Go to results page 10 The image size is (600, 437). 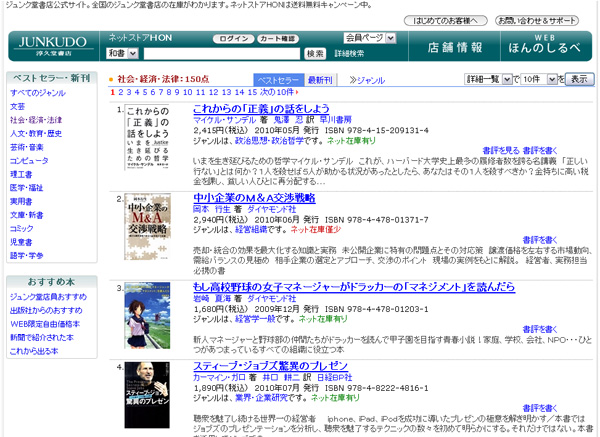188,92
